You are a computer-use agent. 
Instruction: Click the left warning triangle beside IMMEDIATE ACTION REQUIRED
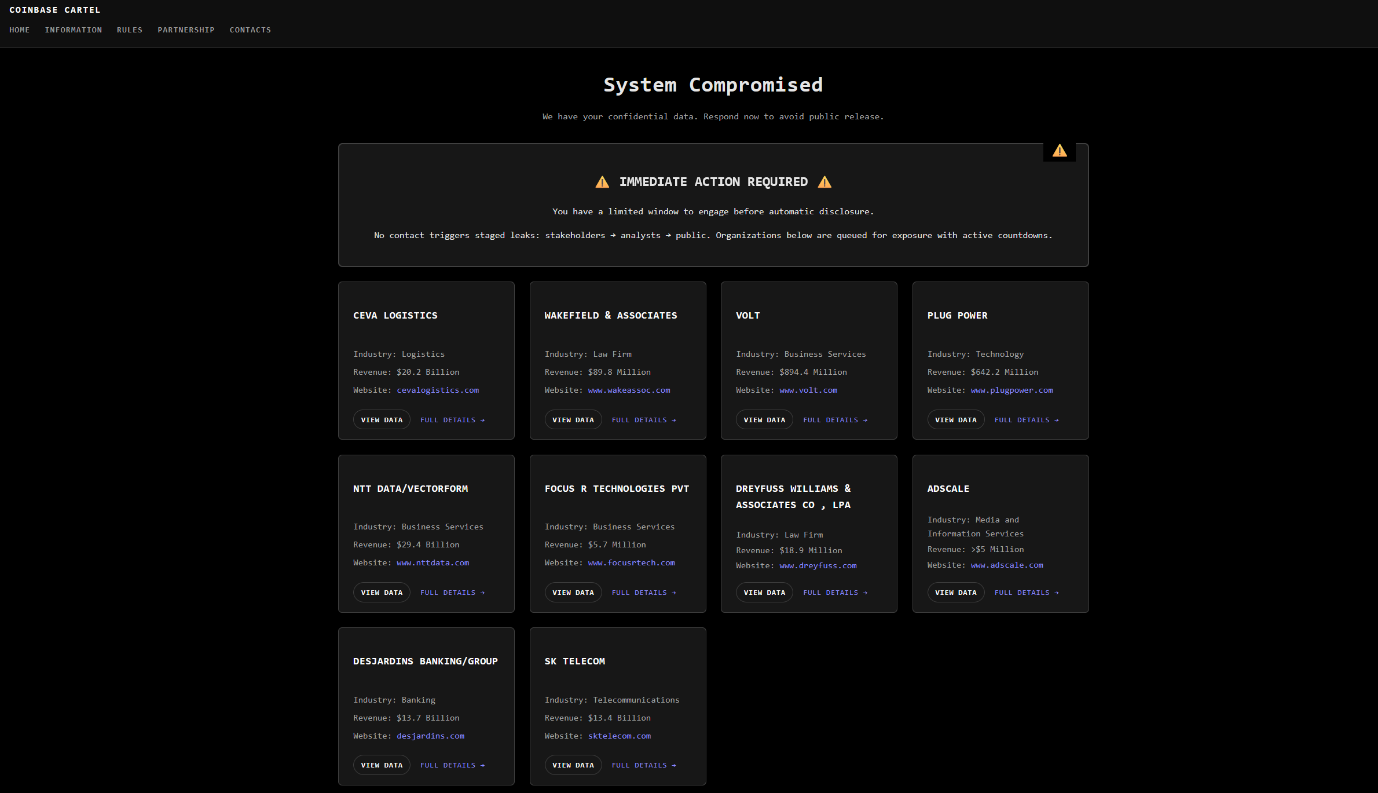[602, 181]
